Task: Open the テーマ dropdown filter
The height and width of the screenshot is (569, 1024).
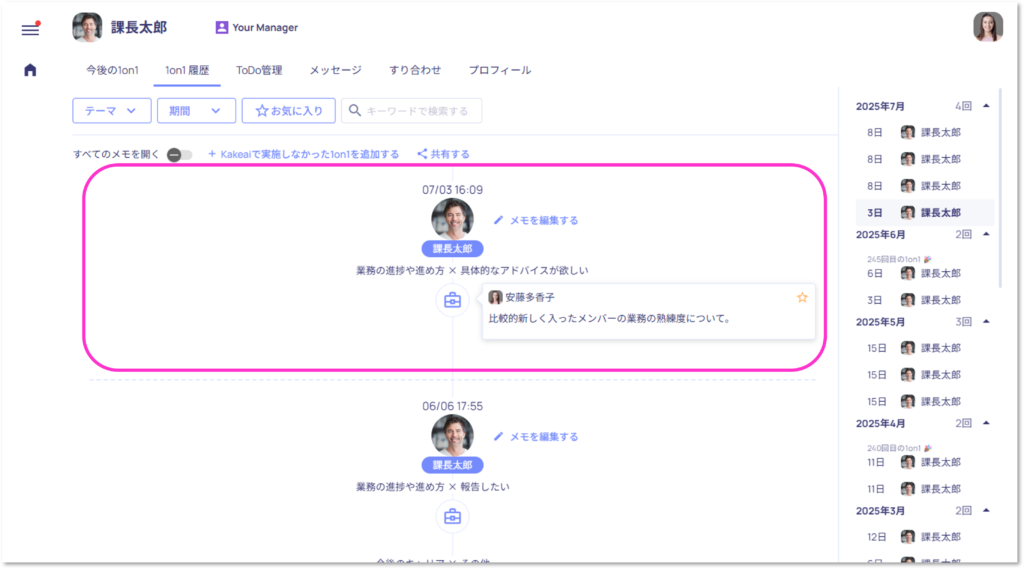Action: (112, 111)
